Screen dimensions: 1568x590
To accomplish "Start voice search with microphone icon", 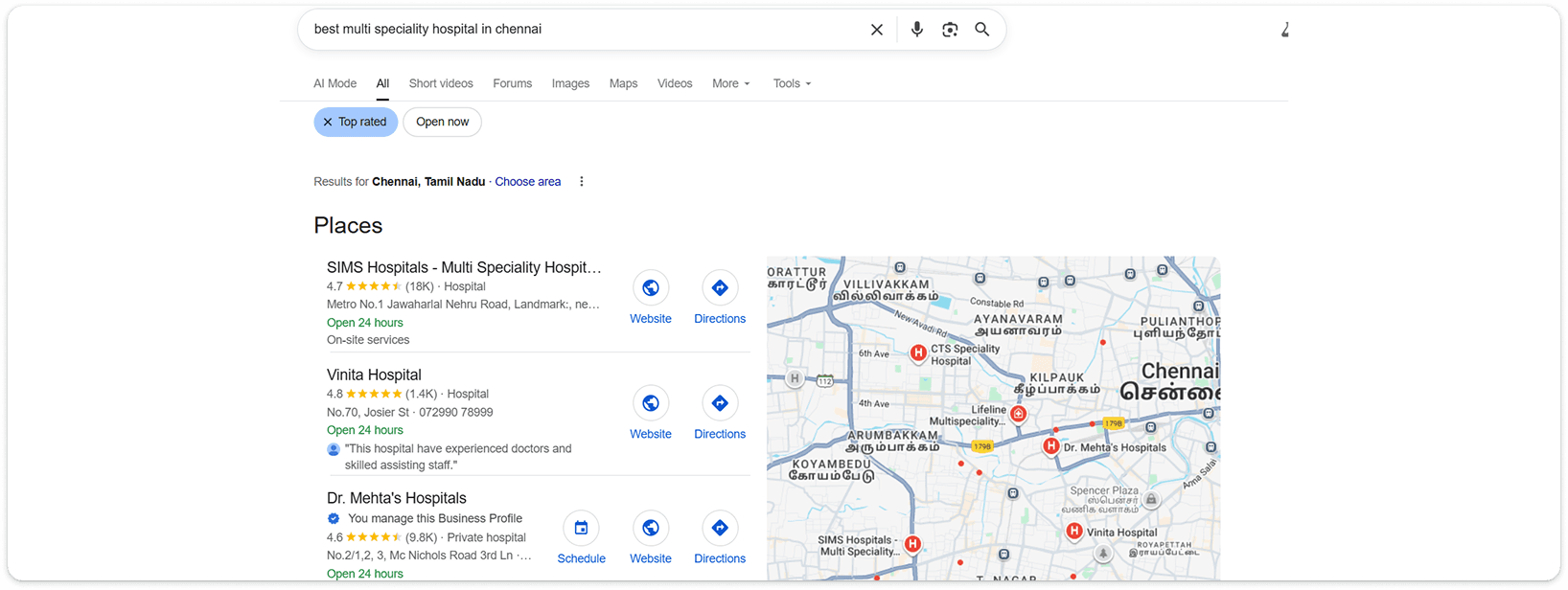I will [x=917, y=30].
